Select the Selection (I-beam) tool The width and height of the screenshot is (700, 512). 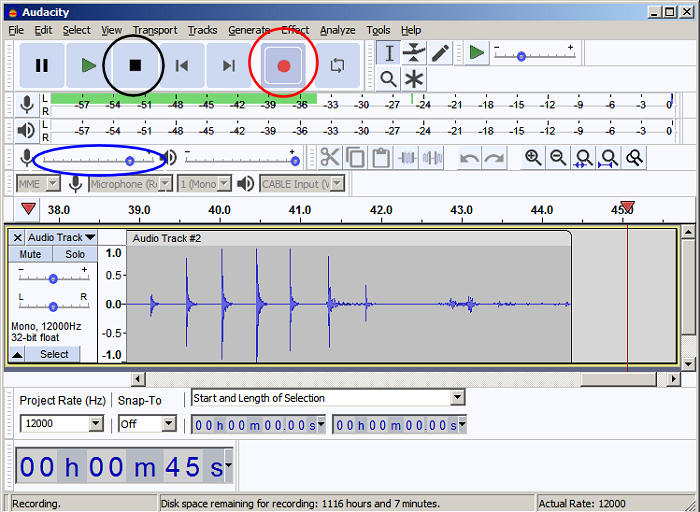point(389,53)
